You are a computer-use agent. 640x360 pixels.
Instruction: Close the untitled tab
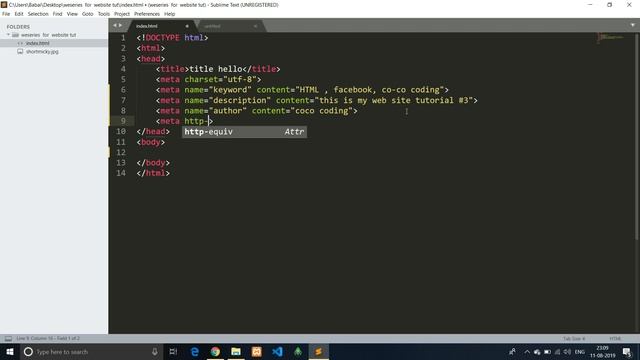tap(256, 26)
